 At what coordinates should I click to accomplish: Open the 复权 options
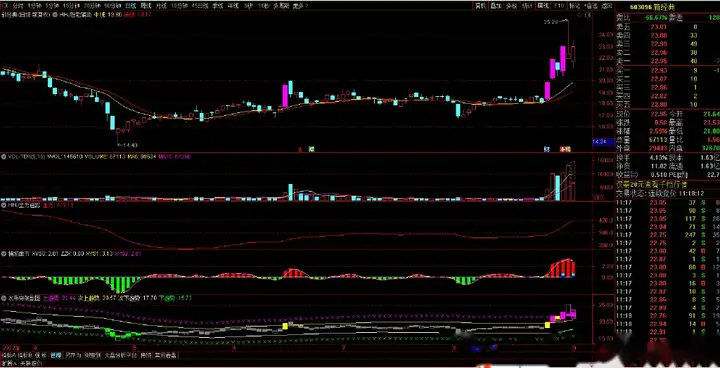[481, 6]
